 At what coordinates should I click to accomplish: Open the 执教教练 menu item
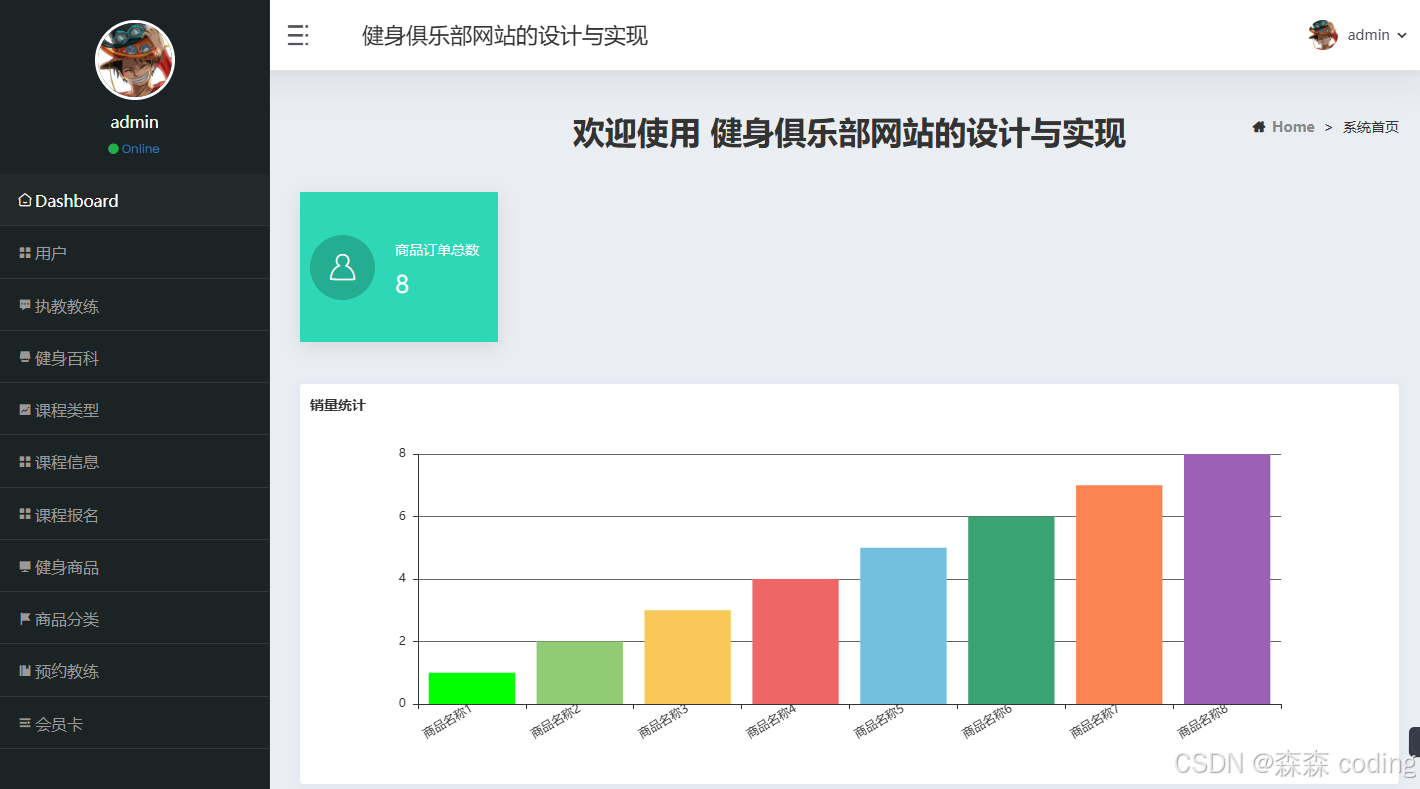pyautogui.click(x=135, y=306)
